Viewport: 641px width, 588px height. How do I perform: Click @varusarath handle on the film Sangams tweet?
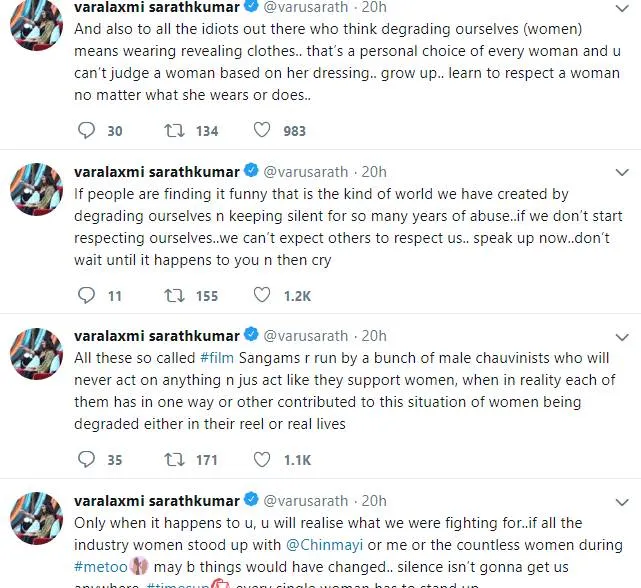308,336
